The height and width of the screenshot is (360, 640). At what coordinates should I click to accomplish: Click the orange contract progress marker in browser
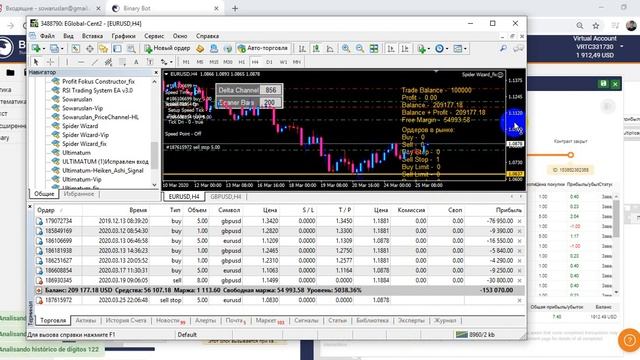pos(571,155)
